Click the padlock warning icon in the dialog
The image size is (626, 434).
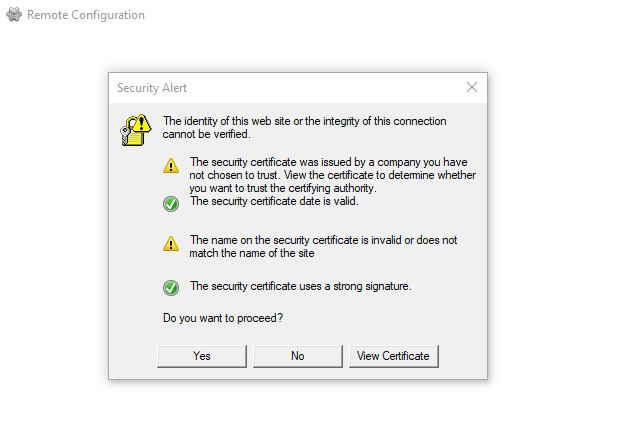coord(135,130)
